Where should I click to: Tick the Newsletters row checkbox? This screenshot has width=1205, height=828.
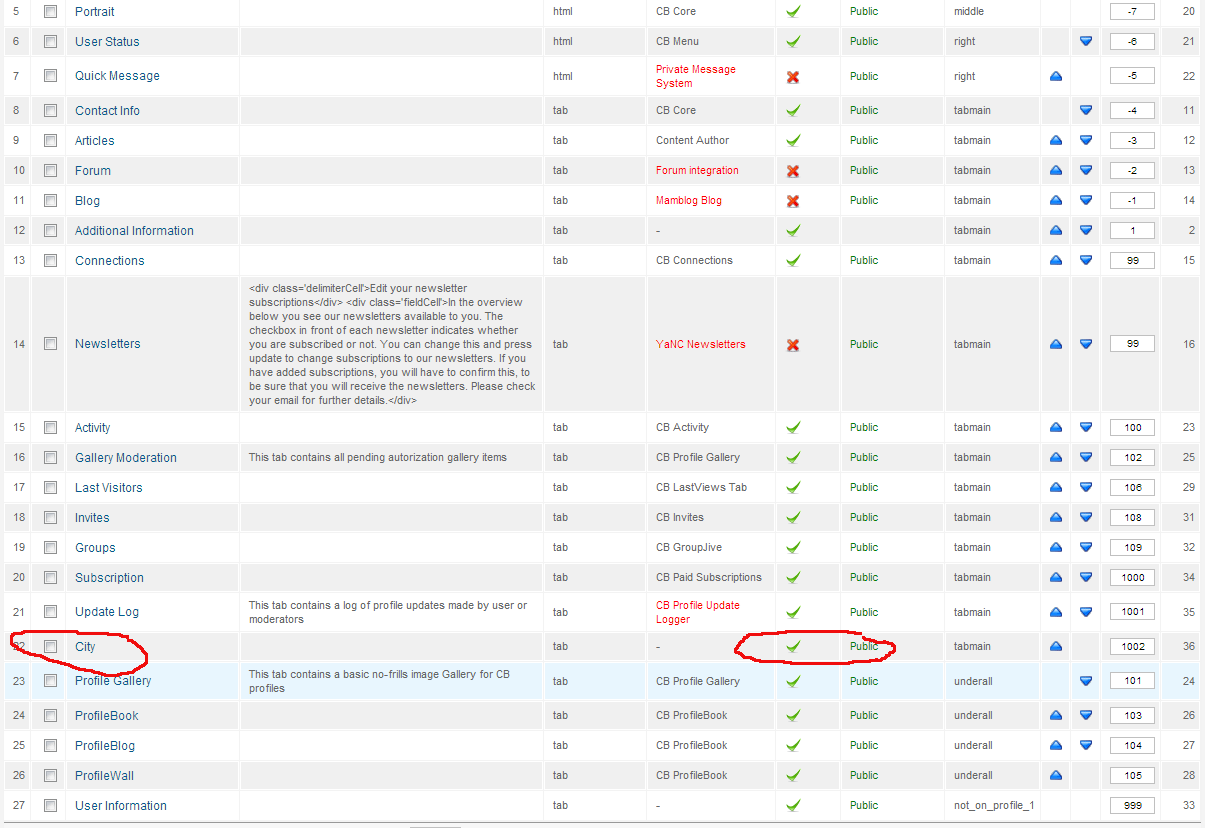tap(50, 344)
